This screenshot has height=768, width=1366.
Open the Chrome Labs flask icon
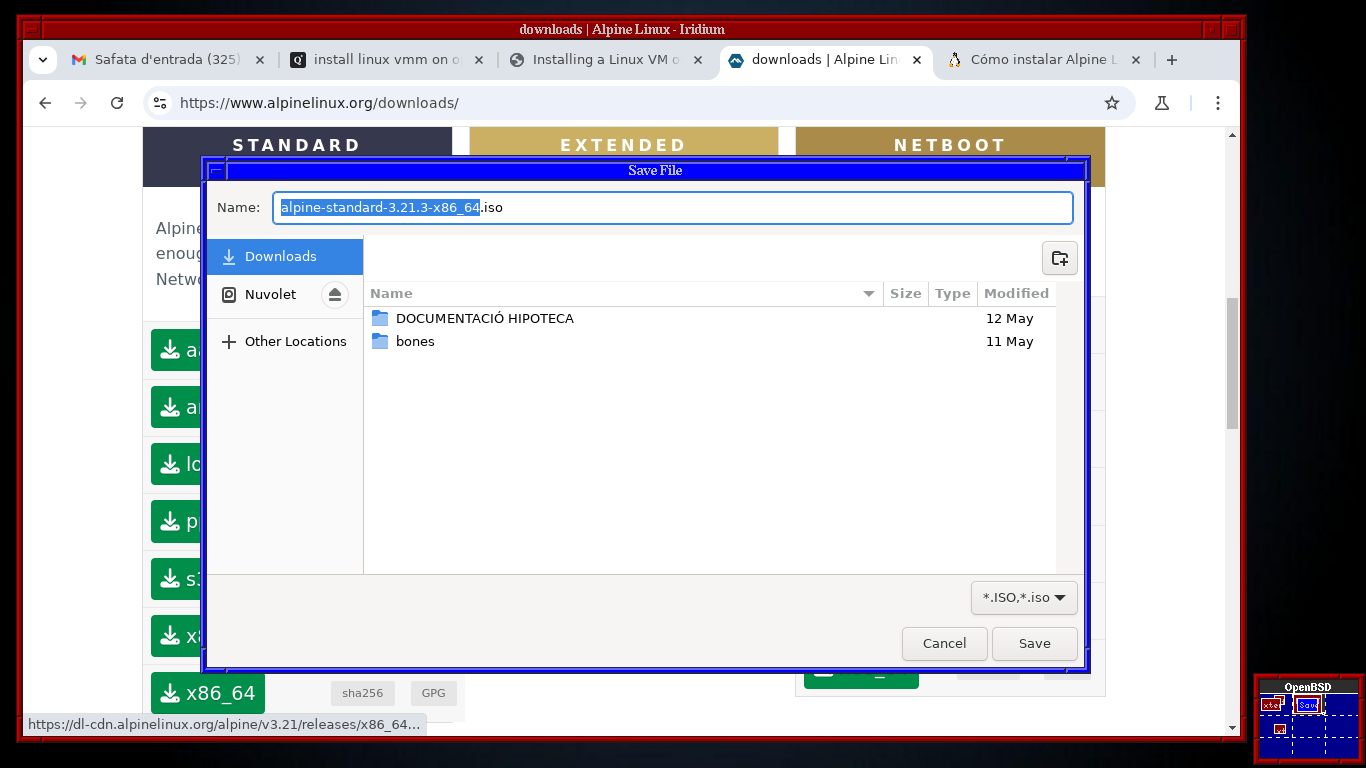pyautogui.click(x=1162, y=103)
